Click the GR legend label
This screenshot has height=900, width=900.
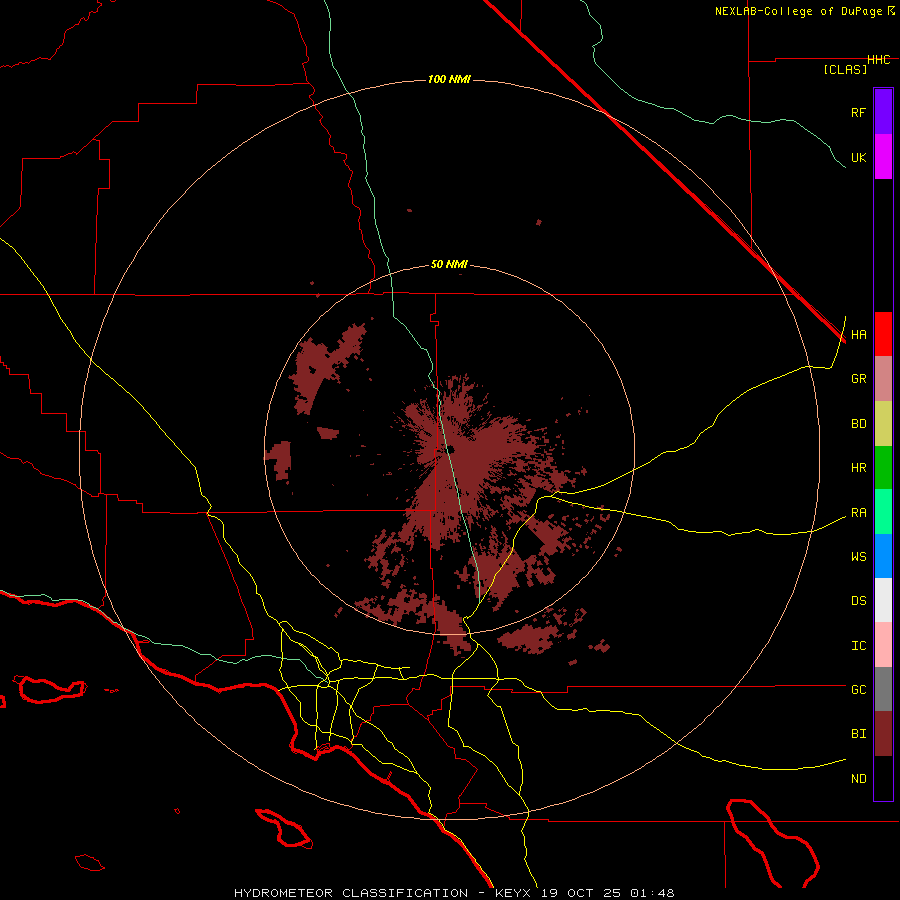858,379
